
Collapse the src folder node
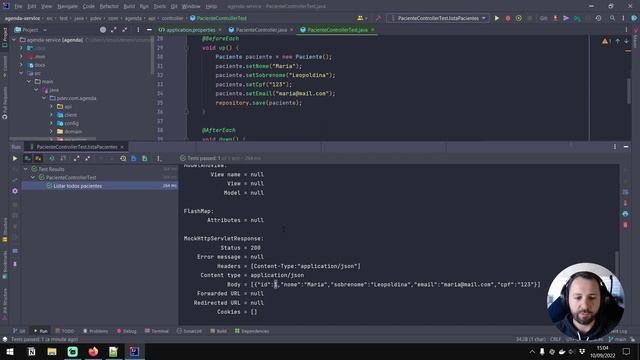click(21, 73)
